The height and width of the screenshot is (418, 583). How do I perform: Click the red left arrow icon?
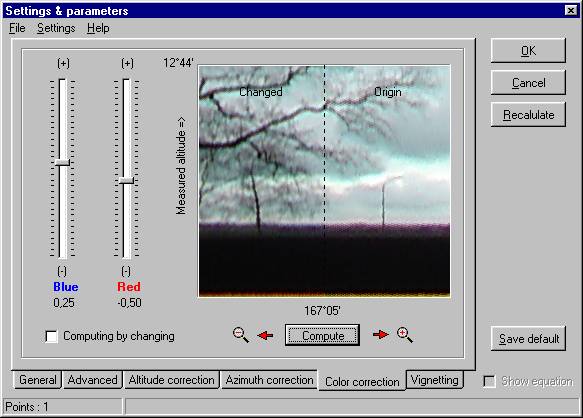click(x=265, y=335)
